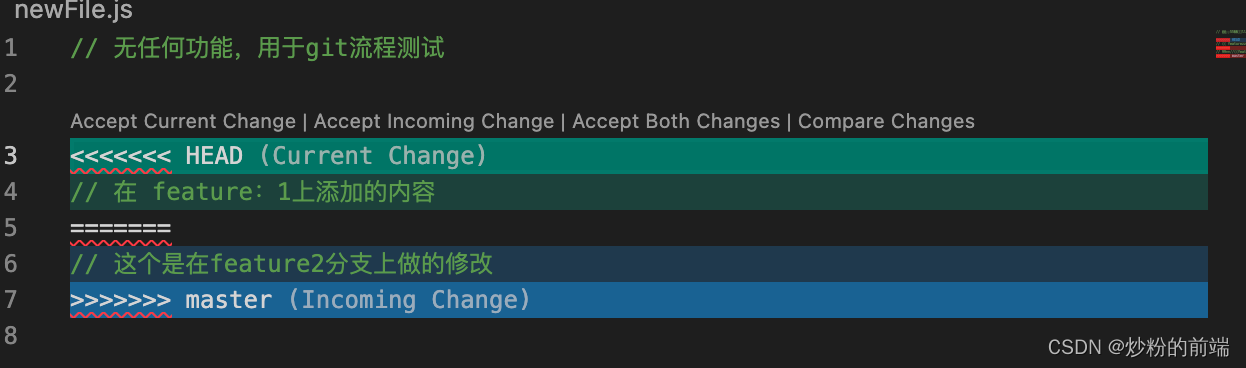Image resolution: width=1246 pixels, height=368 pixels.
Task: Click the git流程测试 comment on line 1
Action: pyautogui.click(x=257, y=48)
